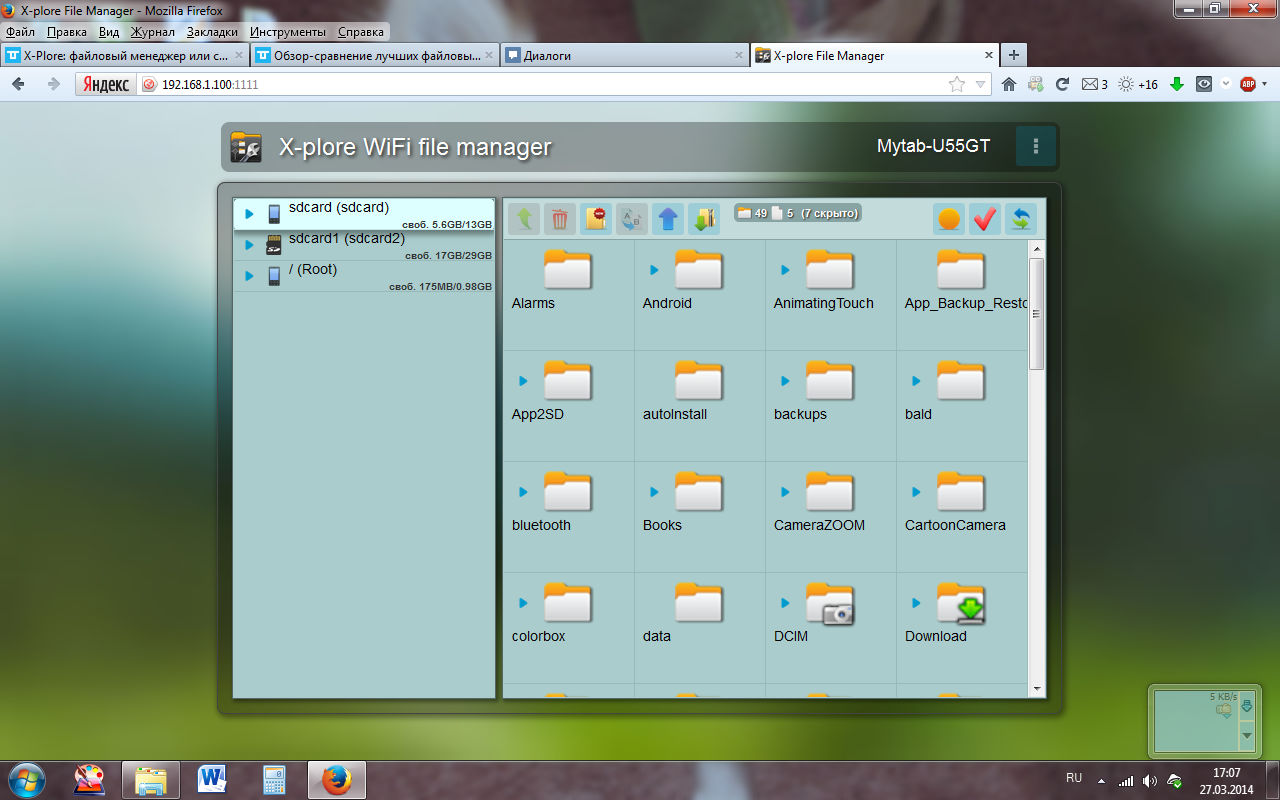Image resolution: width=1280 pixels, height=800 pixels.
Task: Open the Файл menu
Action: click(x=20, y=32)
